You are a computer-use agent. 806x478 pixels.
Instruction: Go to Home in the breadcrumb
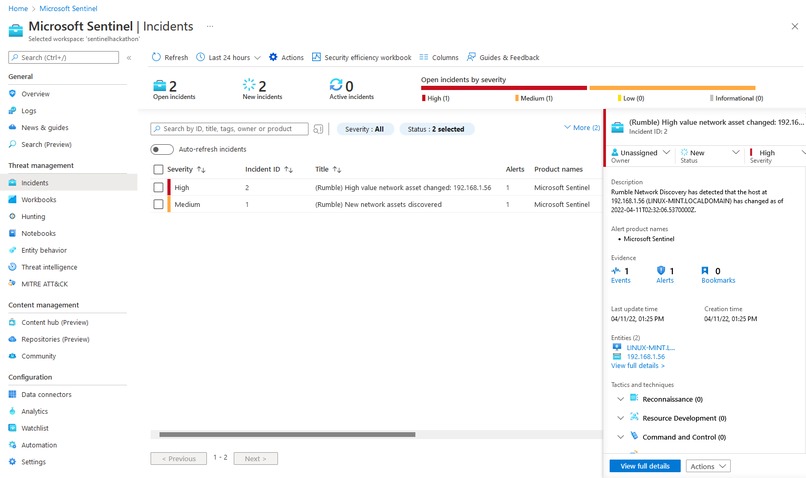[x=18, y=8]
